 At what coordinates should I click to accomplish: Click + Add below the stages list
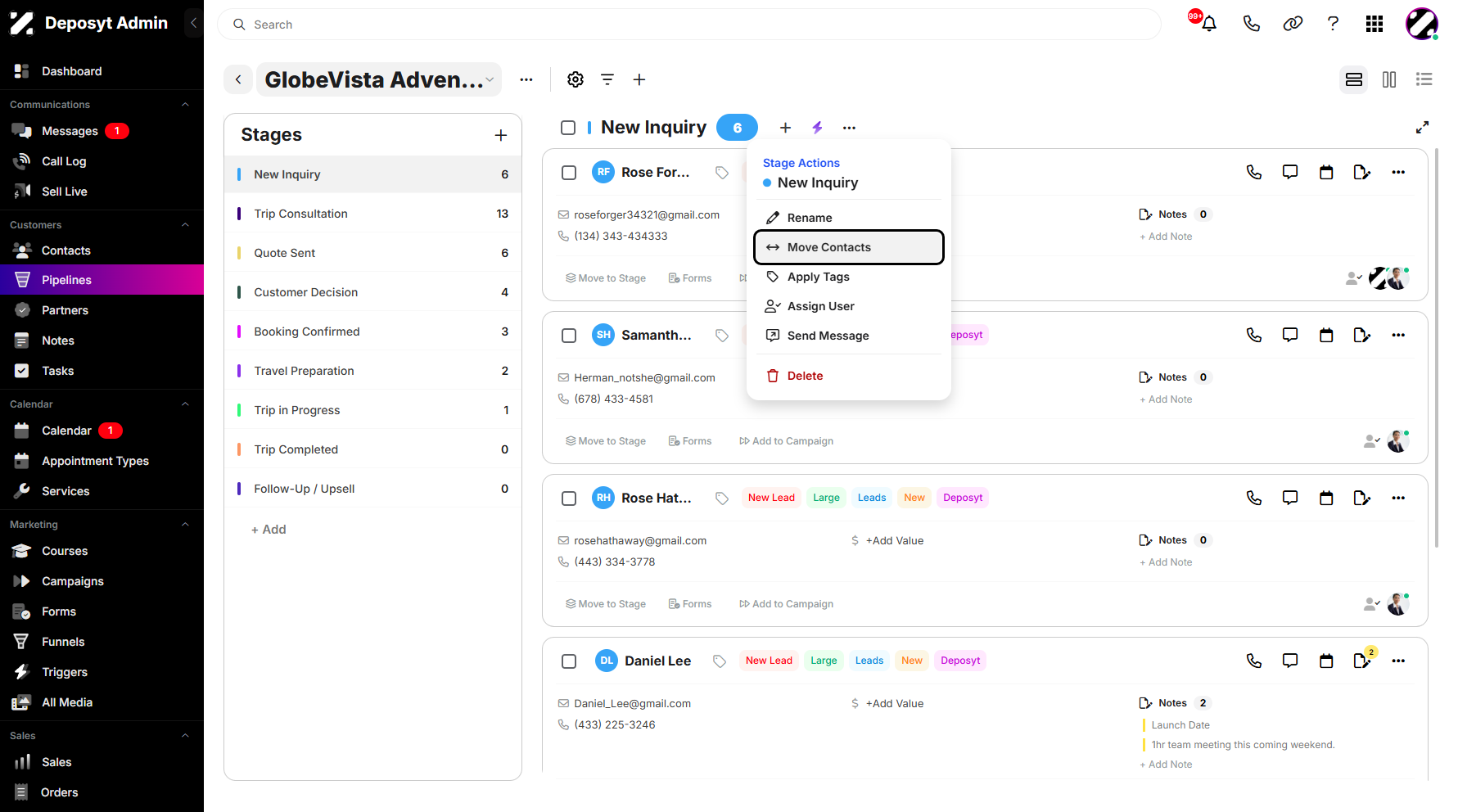click(x=269, y=530)
